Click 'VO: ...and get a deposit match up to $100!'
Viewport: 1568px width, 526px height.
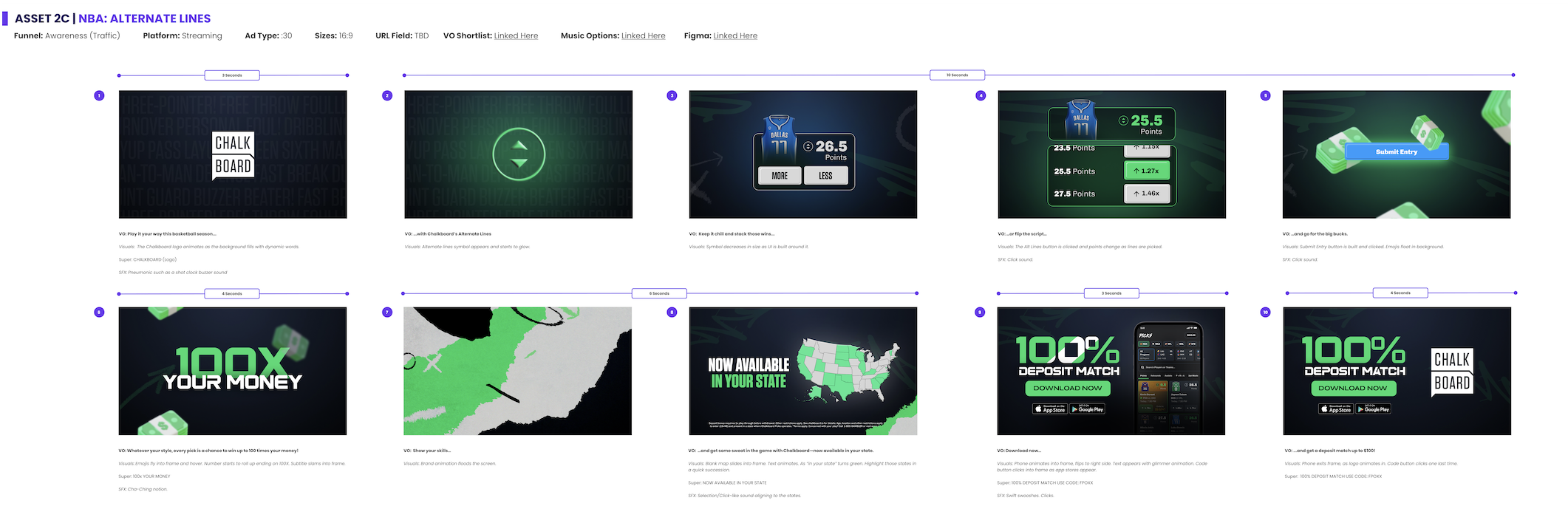click(x=1330, y=451)
